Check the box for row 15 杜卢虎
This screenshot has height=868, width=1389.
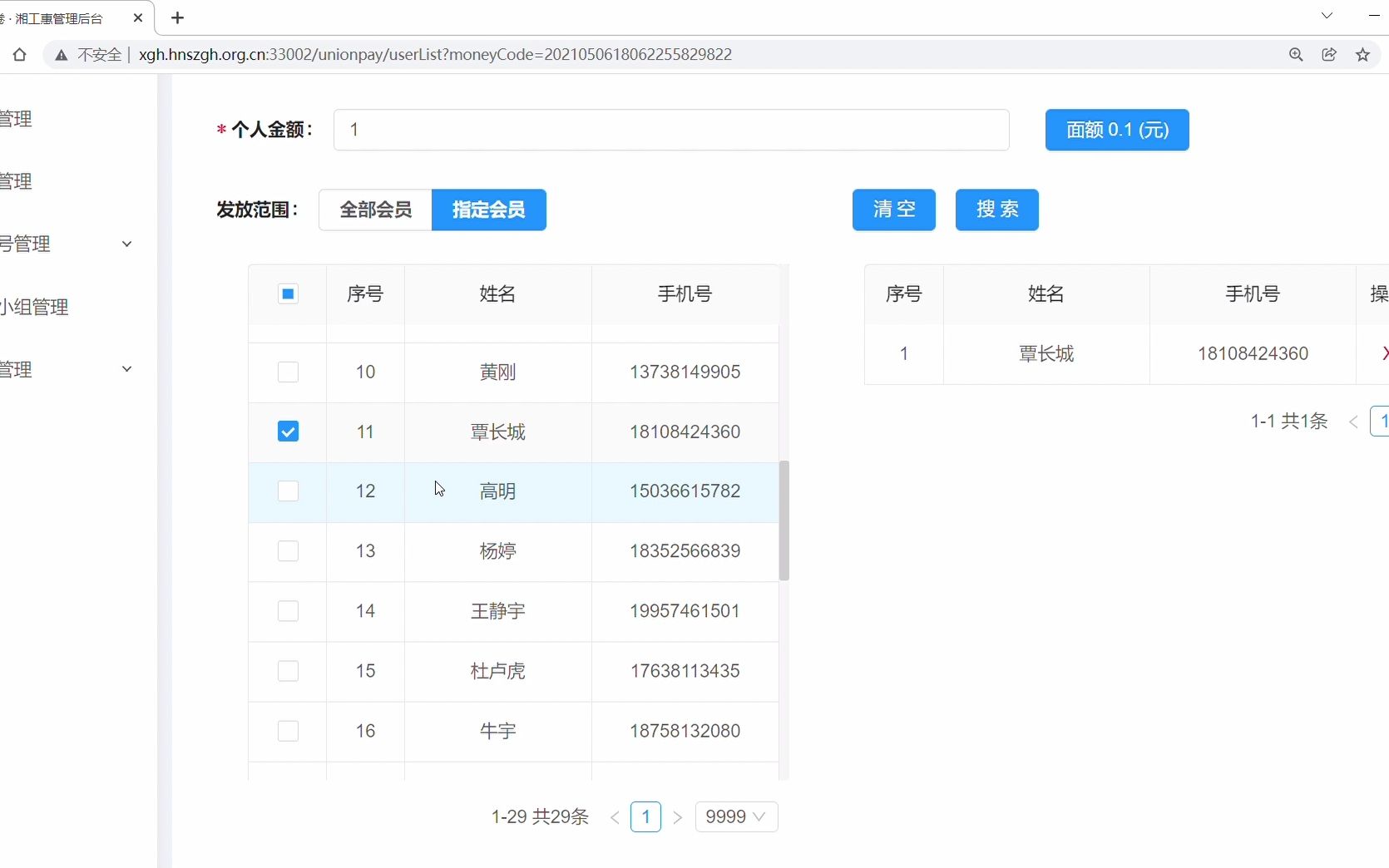[288, 671]
